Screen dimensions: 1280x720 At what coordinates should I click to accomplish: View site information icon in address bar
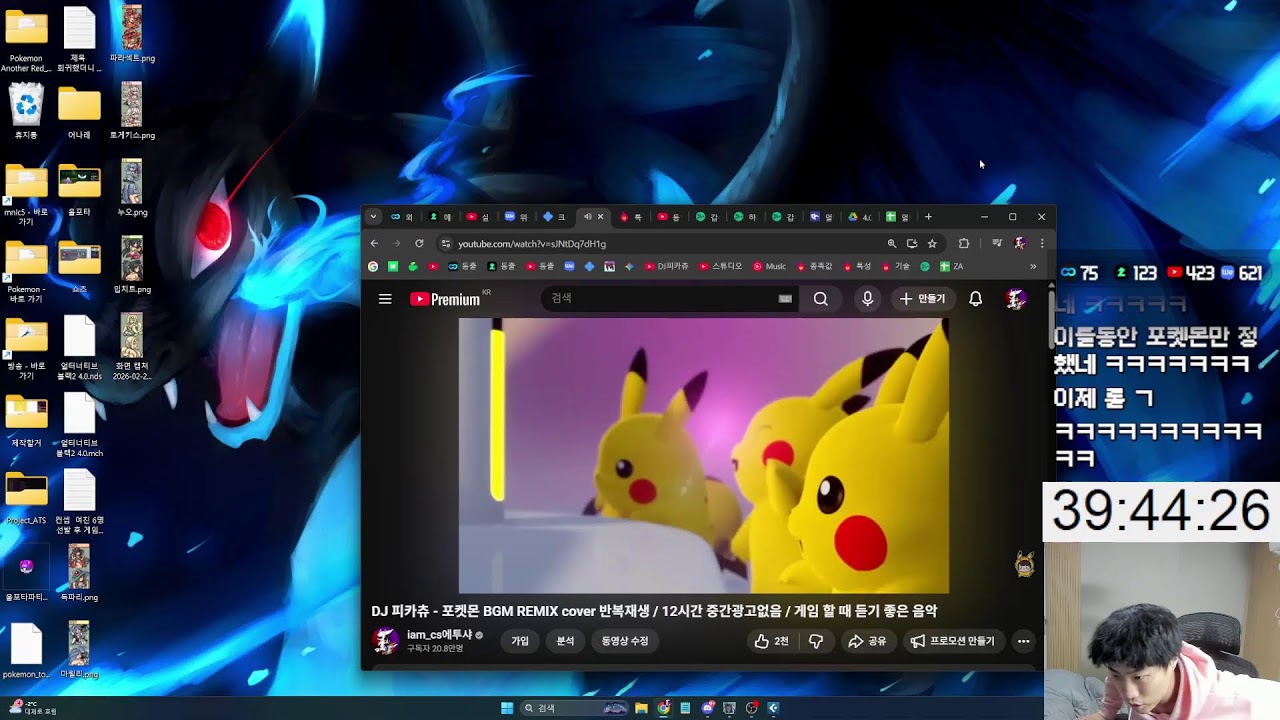pyautogui.click(x=445, y=243)
